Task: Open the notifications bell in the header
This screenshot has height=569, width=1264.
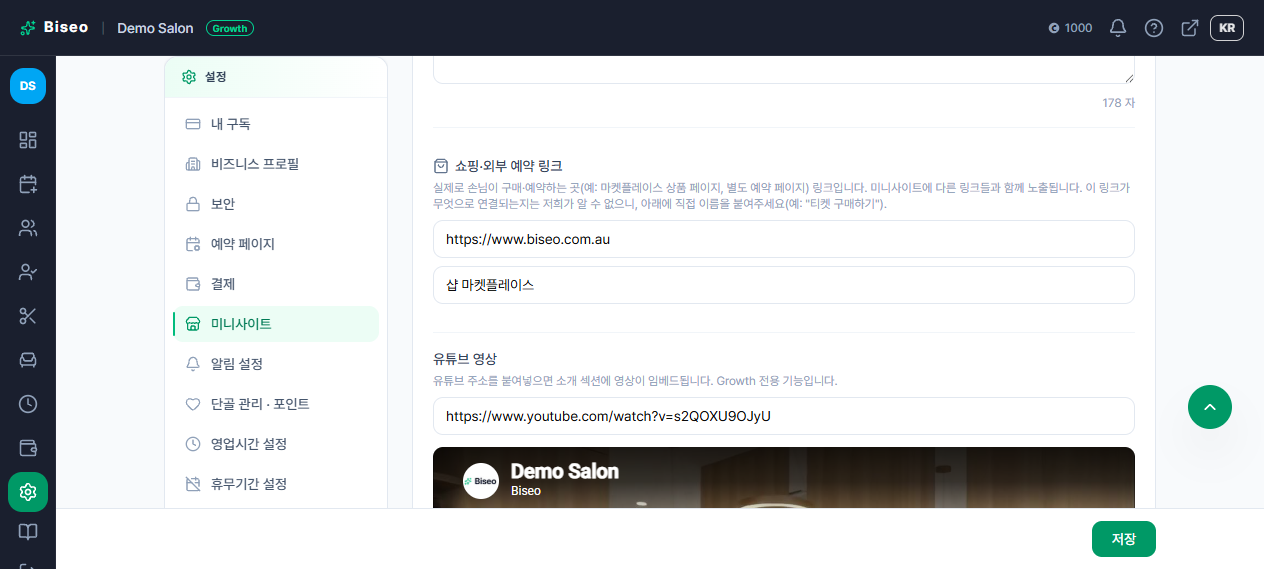Action: 1118,28
